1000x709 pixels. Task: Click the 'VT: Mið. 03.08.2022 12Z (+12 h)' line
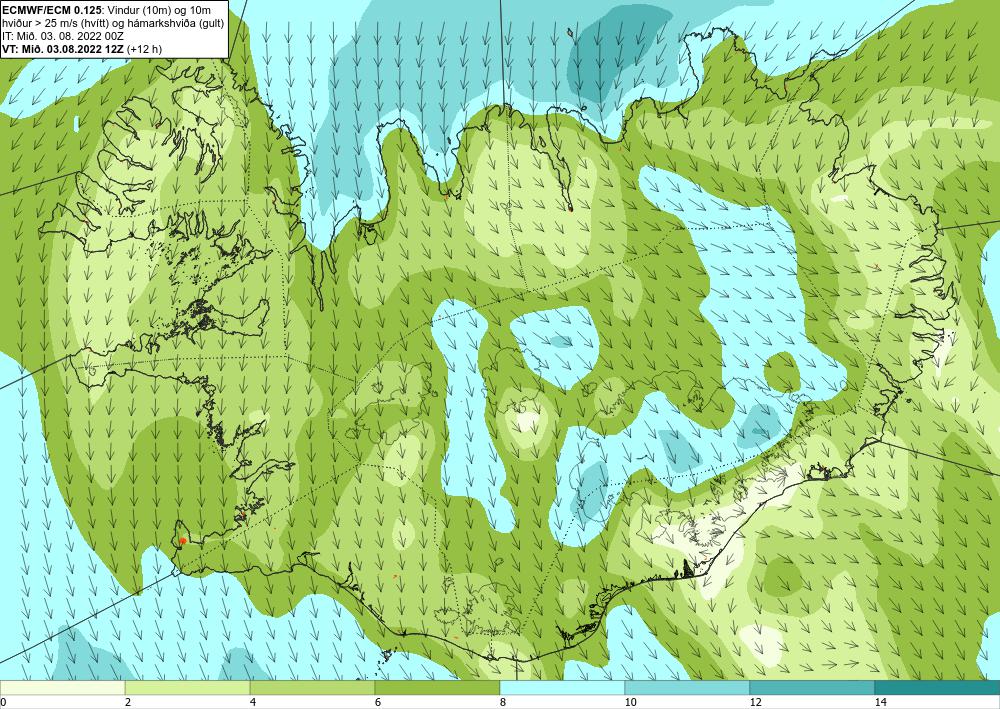point(82,49)
